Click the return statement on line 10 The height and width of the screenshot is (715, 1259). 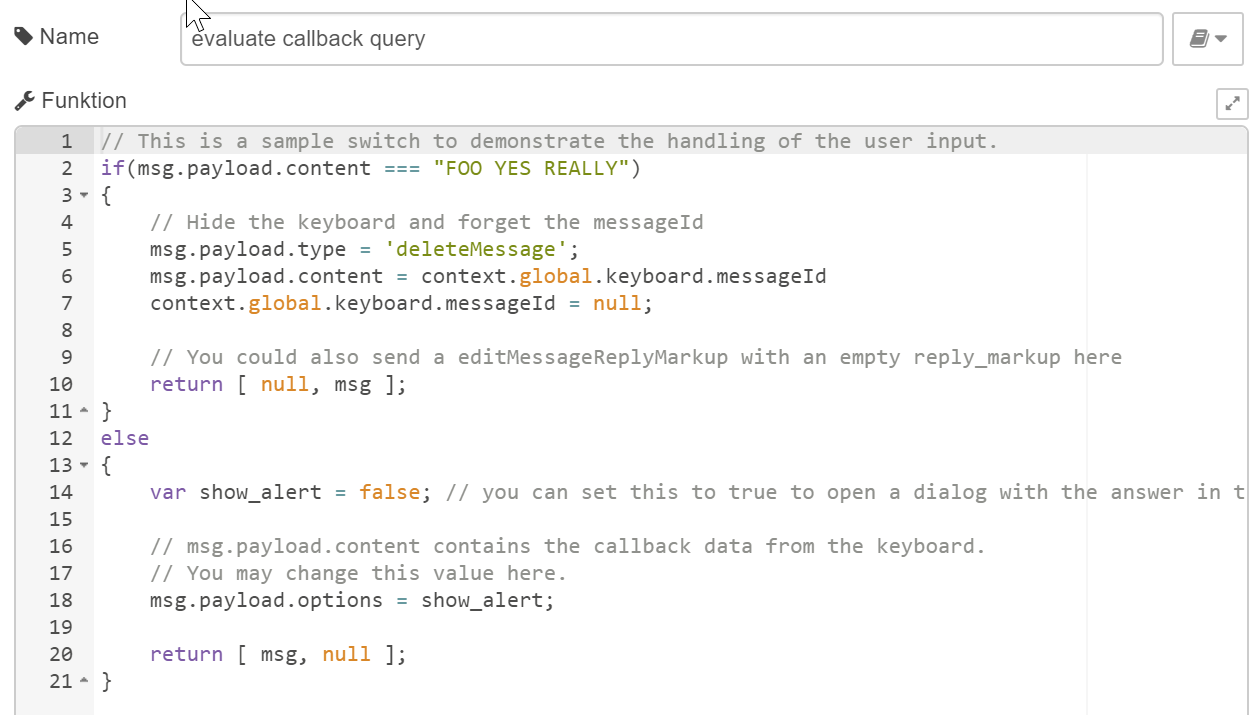click(185, 384)
